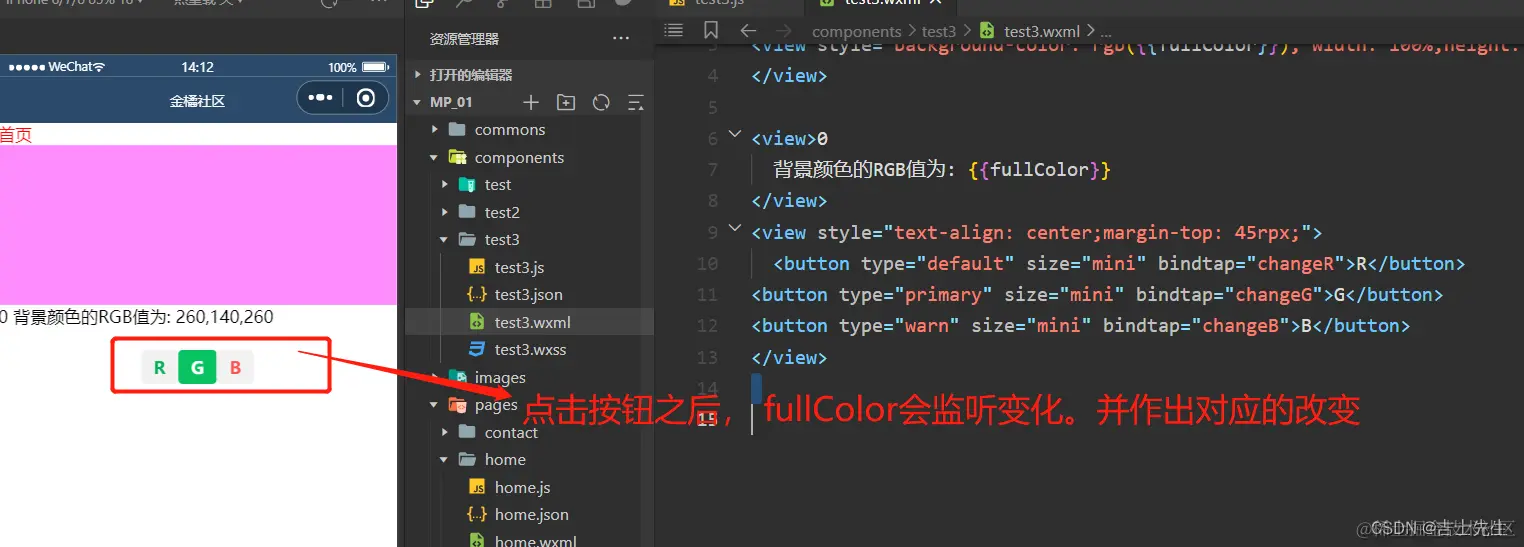Click the pink background color block
The width and height of the screenshot is (1524, 547).
(198, 225)
